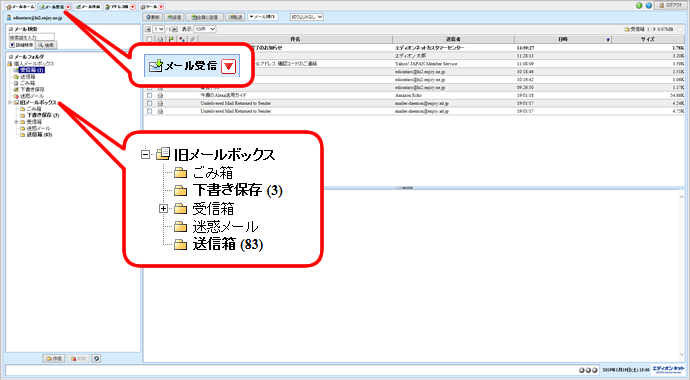Click the 件名 subject column header
The width and height of the screenshot is (690, 380).
tap(295, 40)
